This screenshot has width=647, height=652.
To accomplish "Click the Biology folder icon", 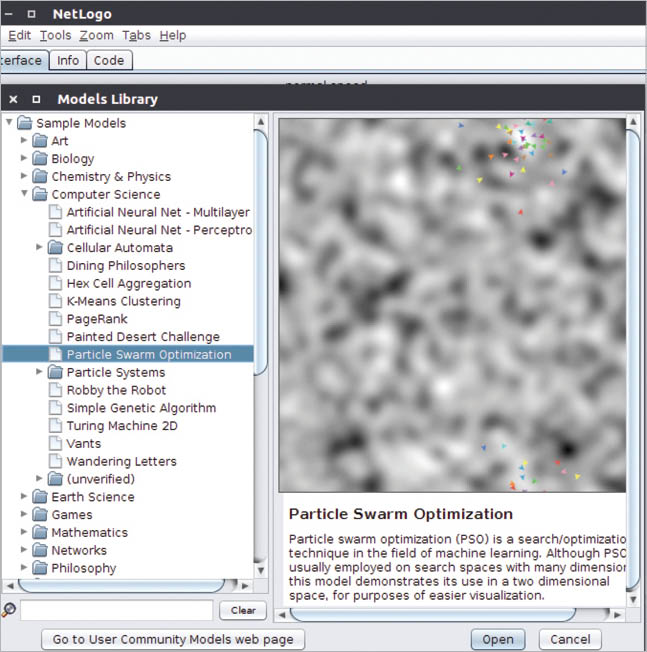I will (40, 159).
